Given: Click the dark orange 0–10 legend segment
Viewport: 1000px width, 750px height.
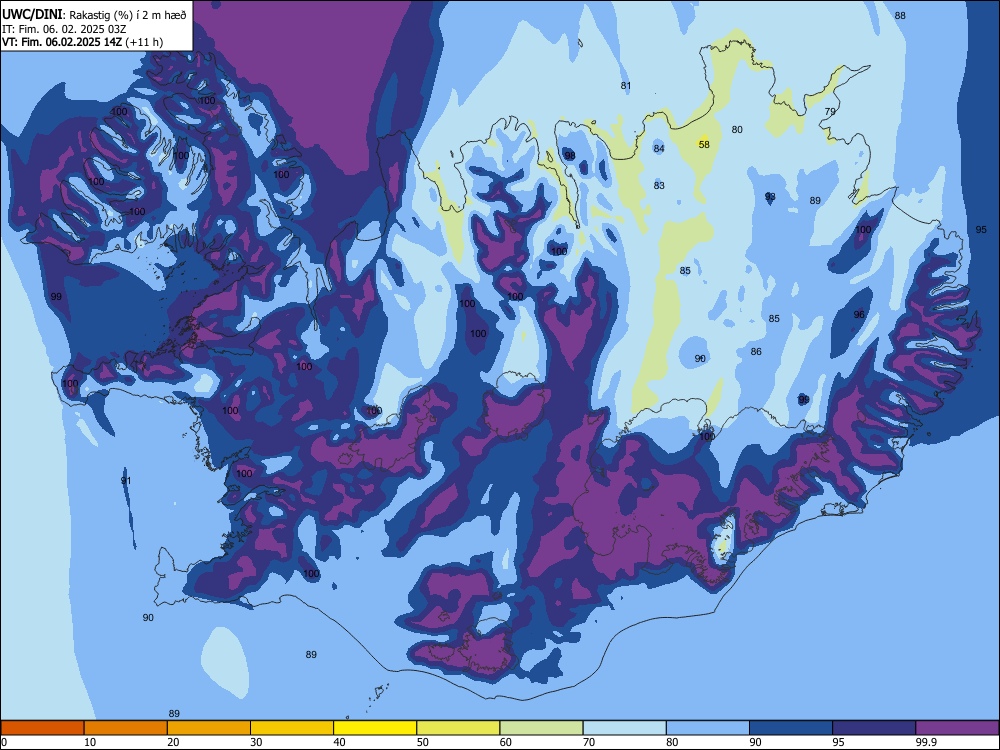Looking at the screenshot, I should [42, 728].
